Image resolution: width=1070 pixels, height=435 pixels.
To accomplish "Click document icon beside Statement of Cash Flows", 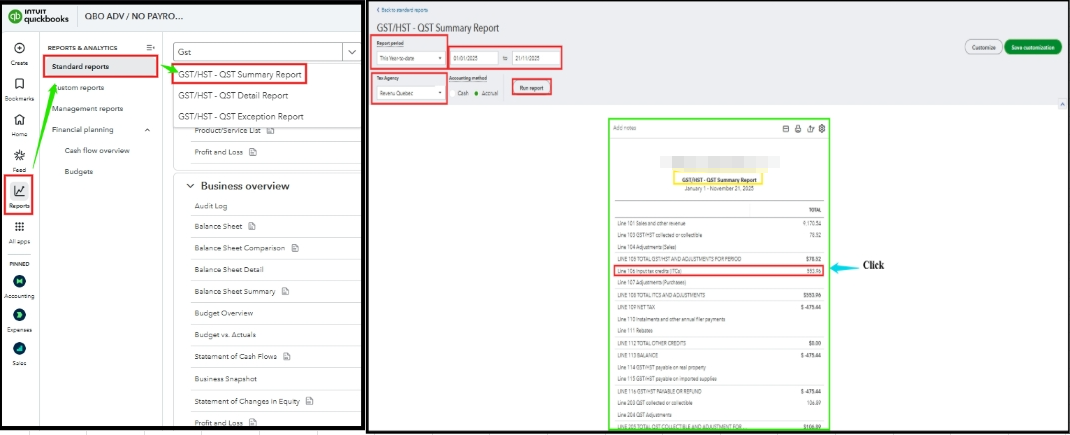I will (x=287, y=356).
